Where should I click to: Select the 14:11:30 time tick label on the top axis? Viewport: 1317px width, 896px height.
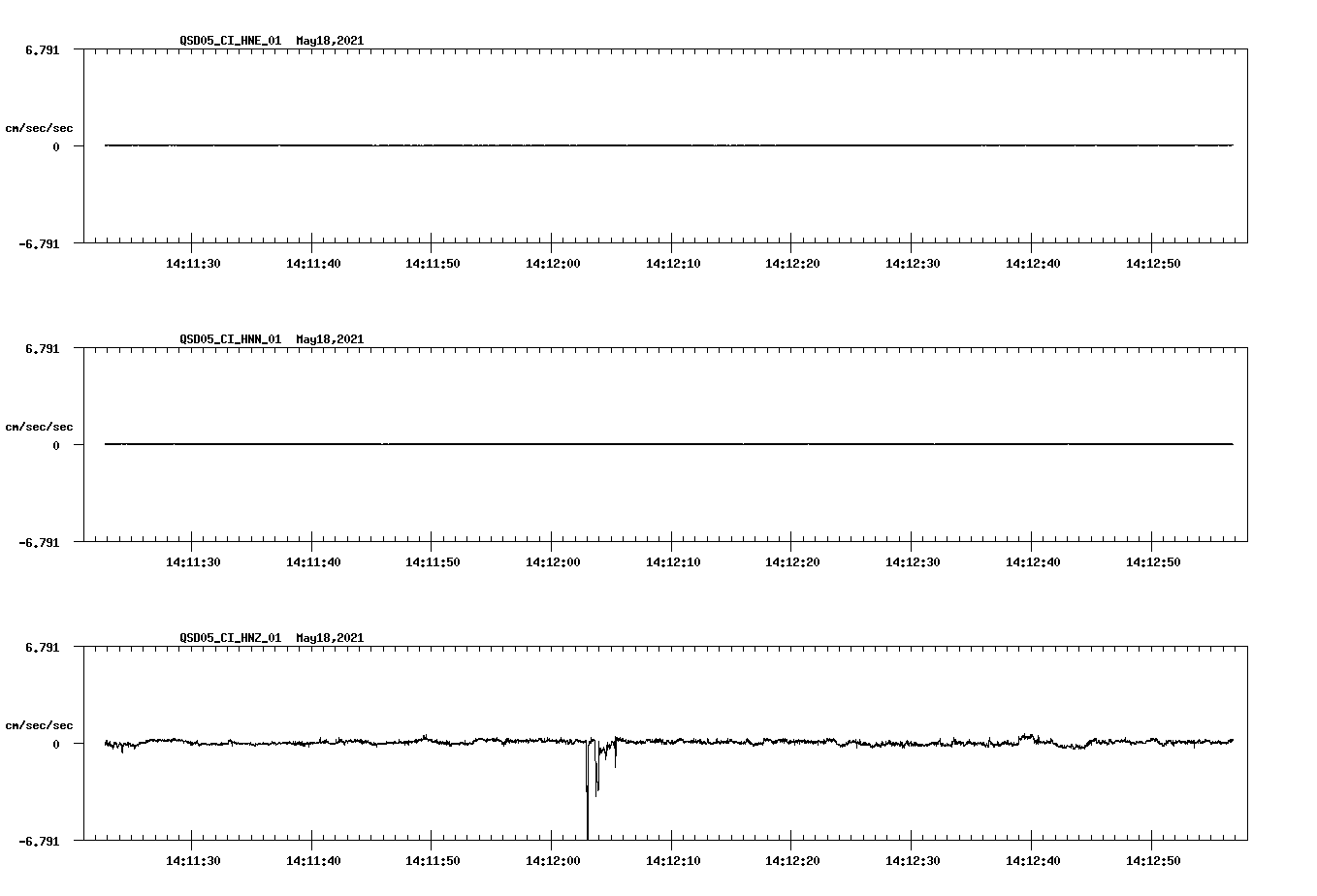point(193,262)
